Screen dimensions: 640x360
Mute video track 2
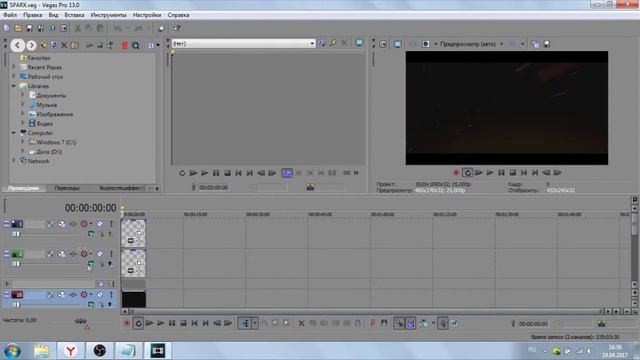pyautogui.click(x=100, y=254)
